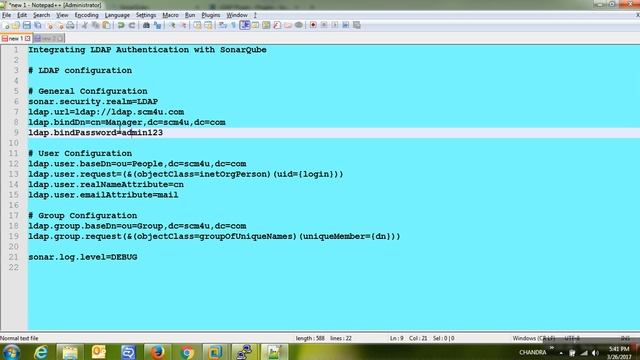
Task: Open Google Chrome from taskbar
Action: click(187, 352)
